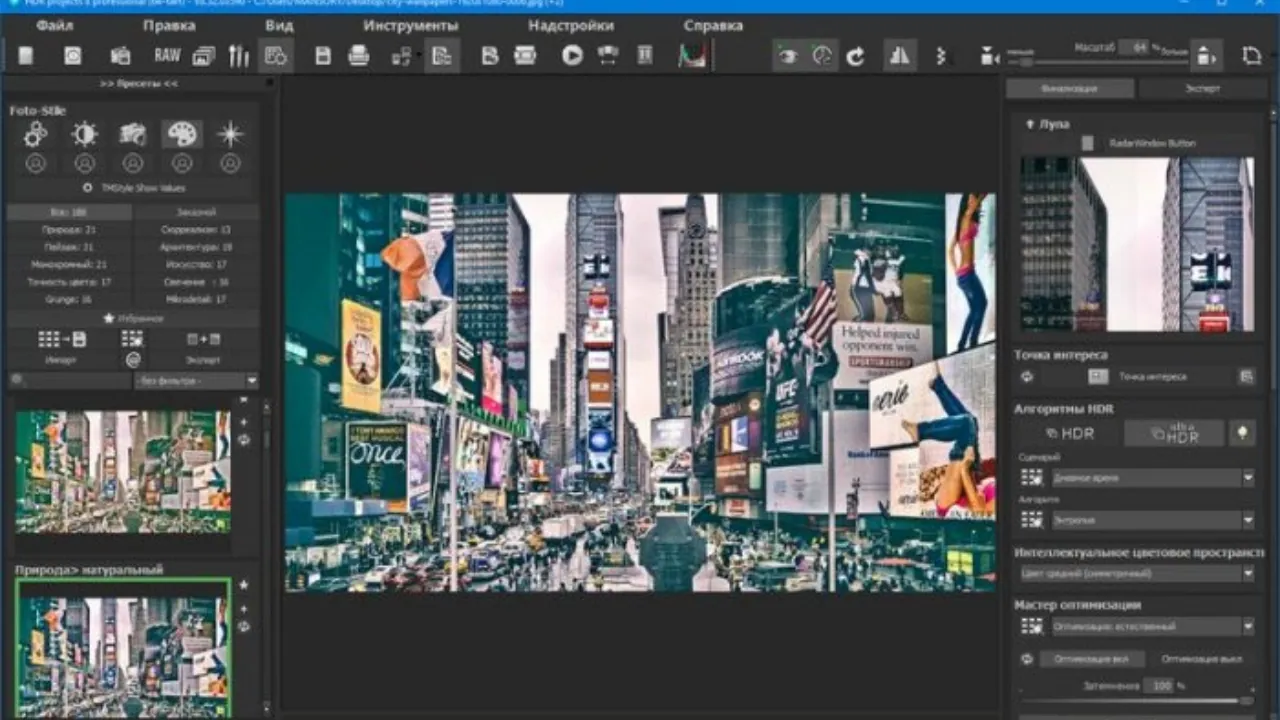This screenshot has height=720, width=1280.
Task: Adjust the Затемнение slider
Action: pyautogui.click(x=1135, y=701)
